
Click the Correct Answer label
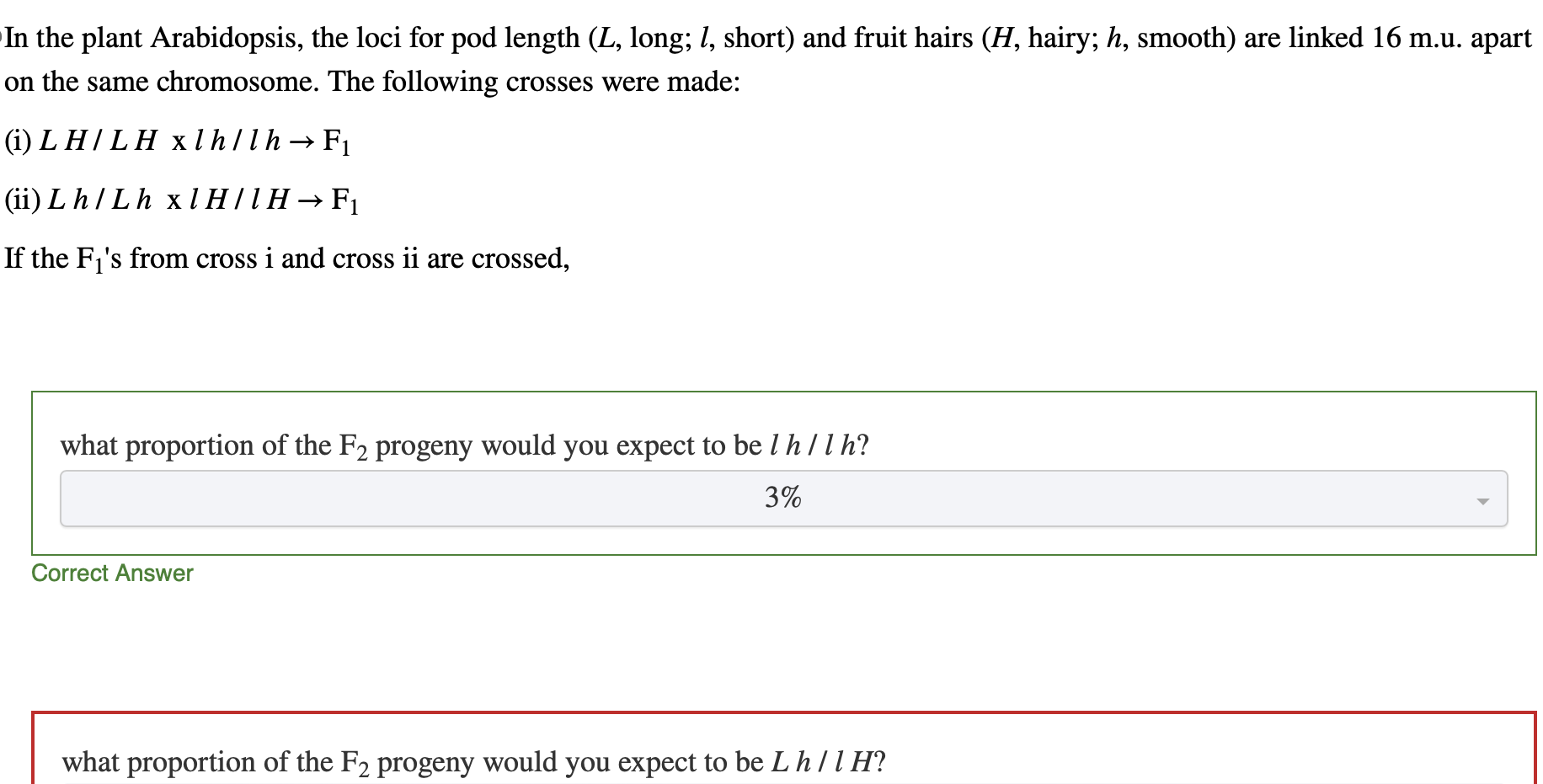coord(112,573)
